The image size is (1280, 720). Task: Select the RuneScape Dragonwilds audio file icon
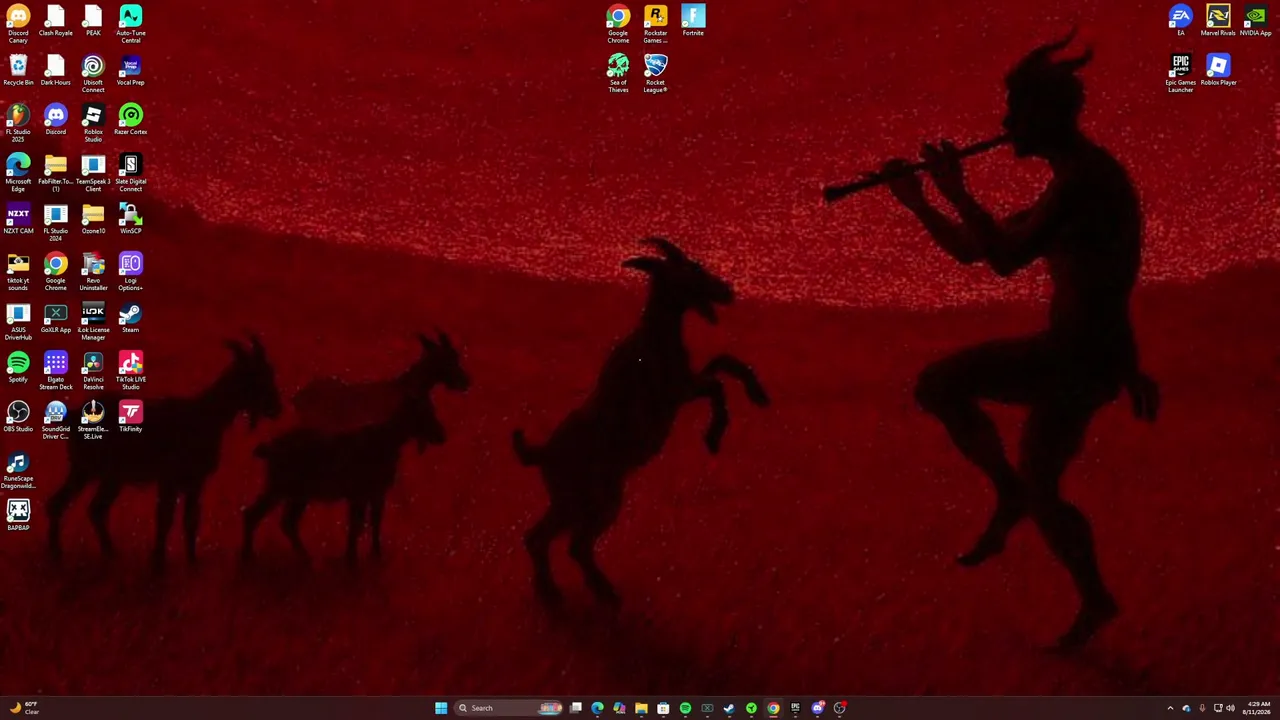click(18, 470)
